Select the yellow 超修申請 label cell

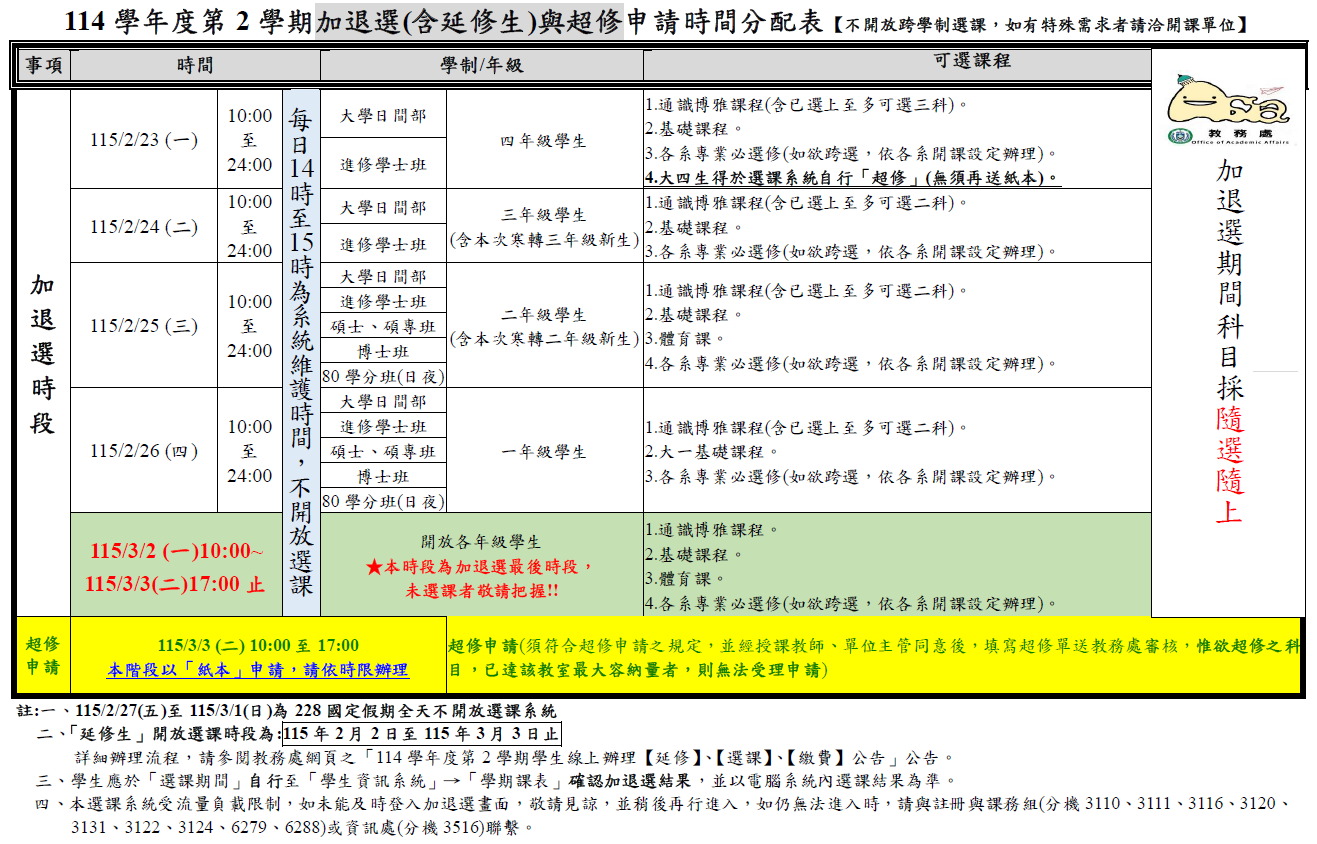coord(42,656)
